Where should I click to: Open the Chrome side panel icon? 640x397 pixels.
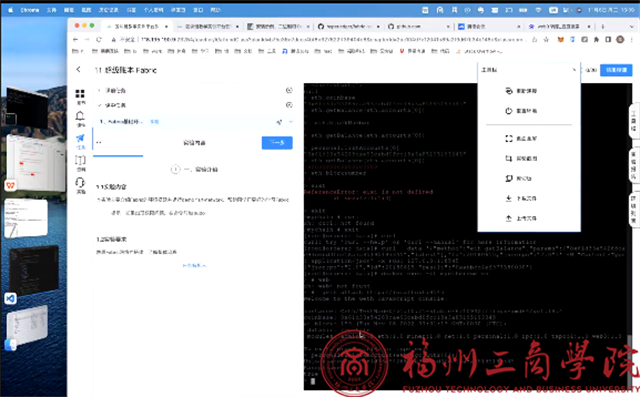(x=608, y=40)
